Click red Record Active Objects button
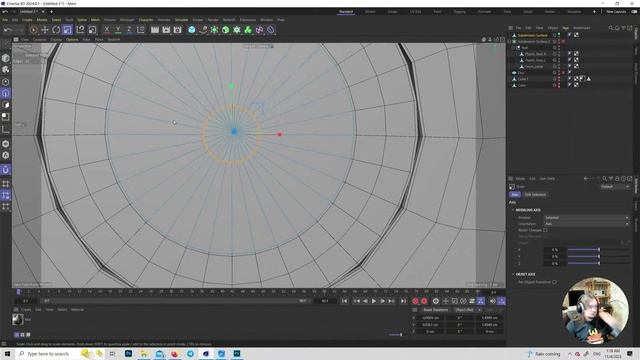The image size is (640, 360). pyautogui.click(x=415, y=301)
